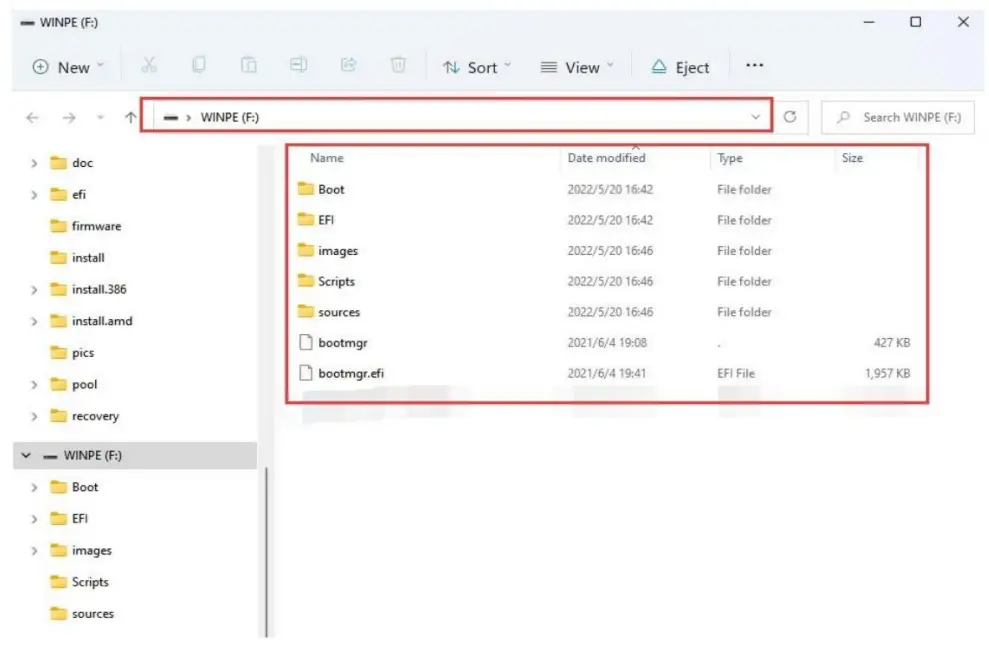Image resolution: width=989 pixels, height=662 pixels.
Task: Open the New item dropdown
Action: 68,67
